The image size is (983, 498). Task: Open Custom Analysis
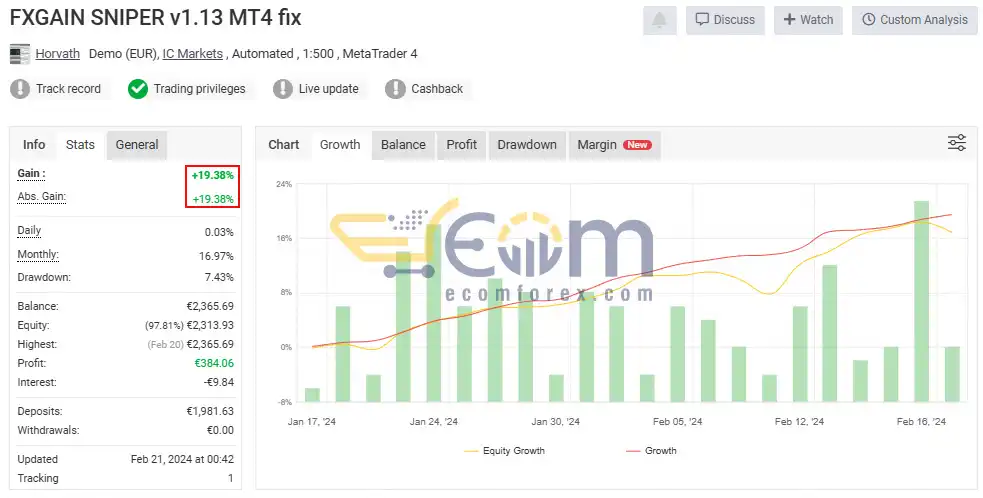(x=915, y=20)
